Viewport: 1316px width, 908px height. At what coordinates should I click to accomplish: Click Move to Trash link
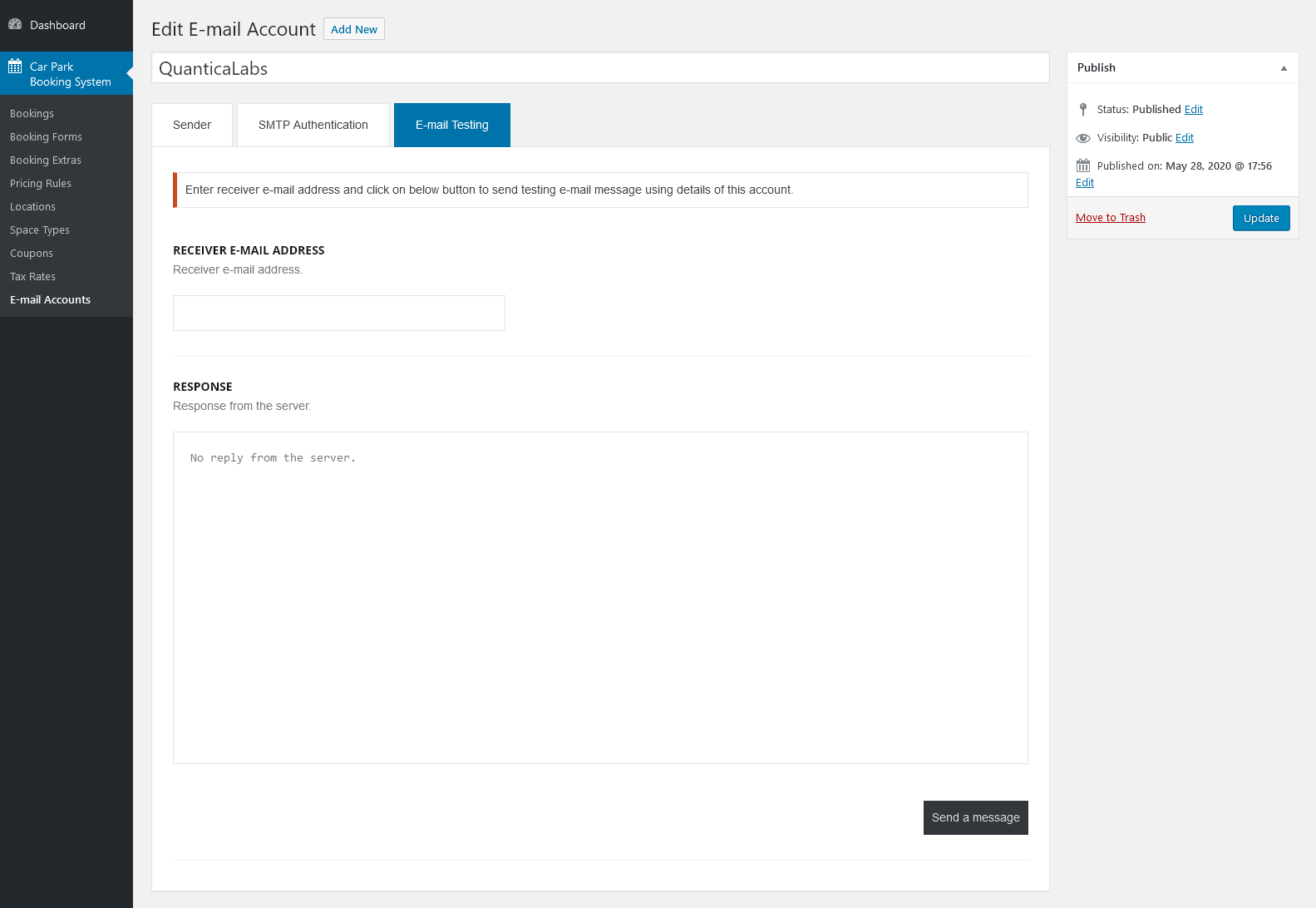pos(1111,218)
